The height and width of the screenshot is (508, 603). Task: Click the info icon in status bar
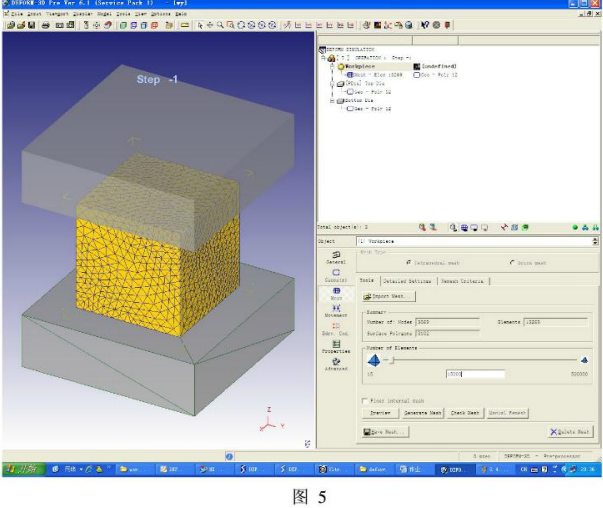pyautogui.click(x=229, y=456)
